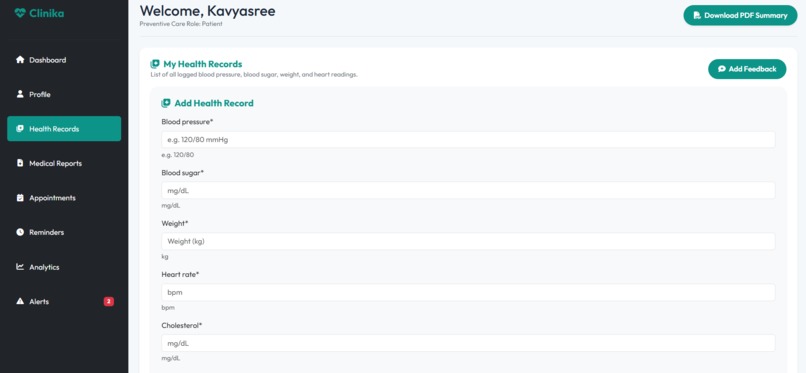The width and height of the screenshot is (806, 373).
Task: Click the red alerts count badge
Action: [x=108, y=302]
